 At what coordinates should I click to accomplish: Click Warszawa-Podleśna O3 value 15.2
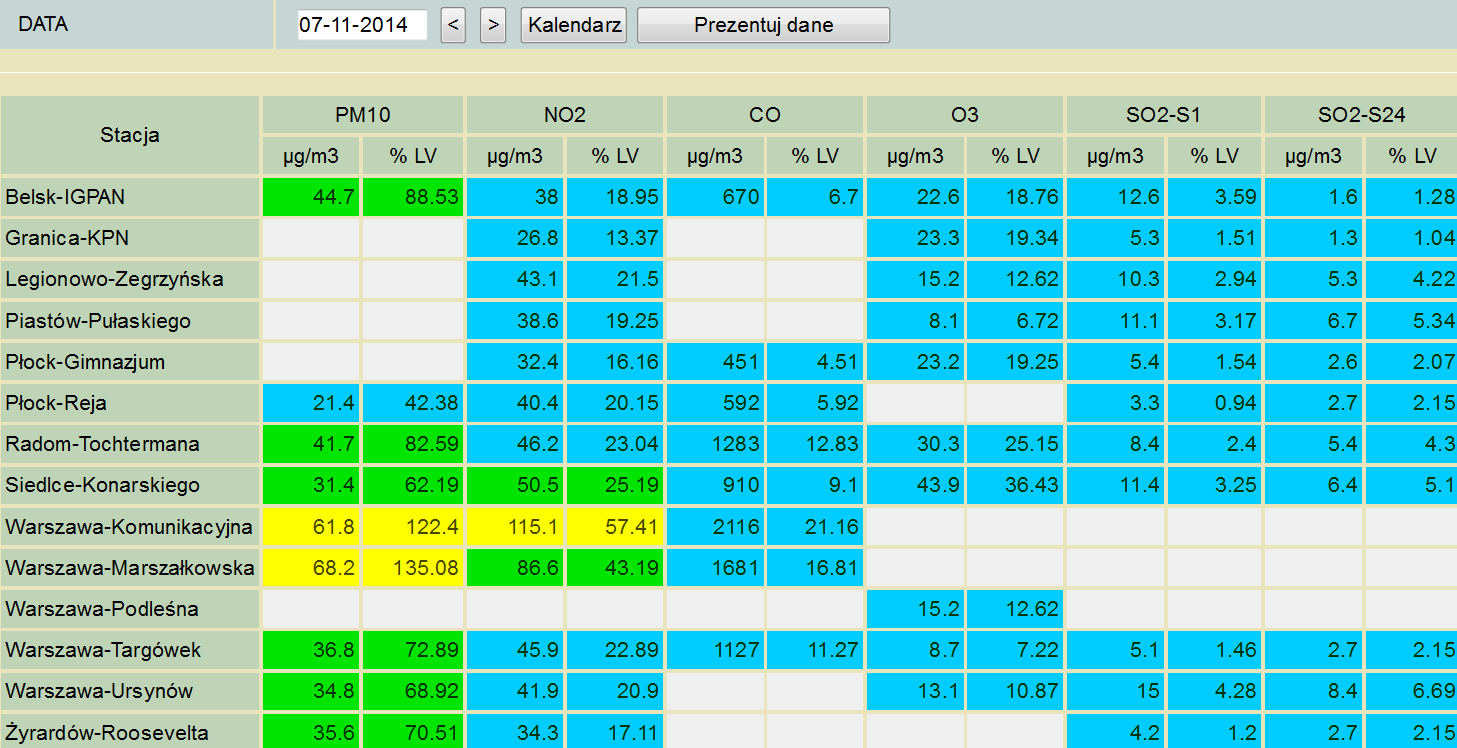point(915,609)
